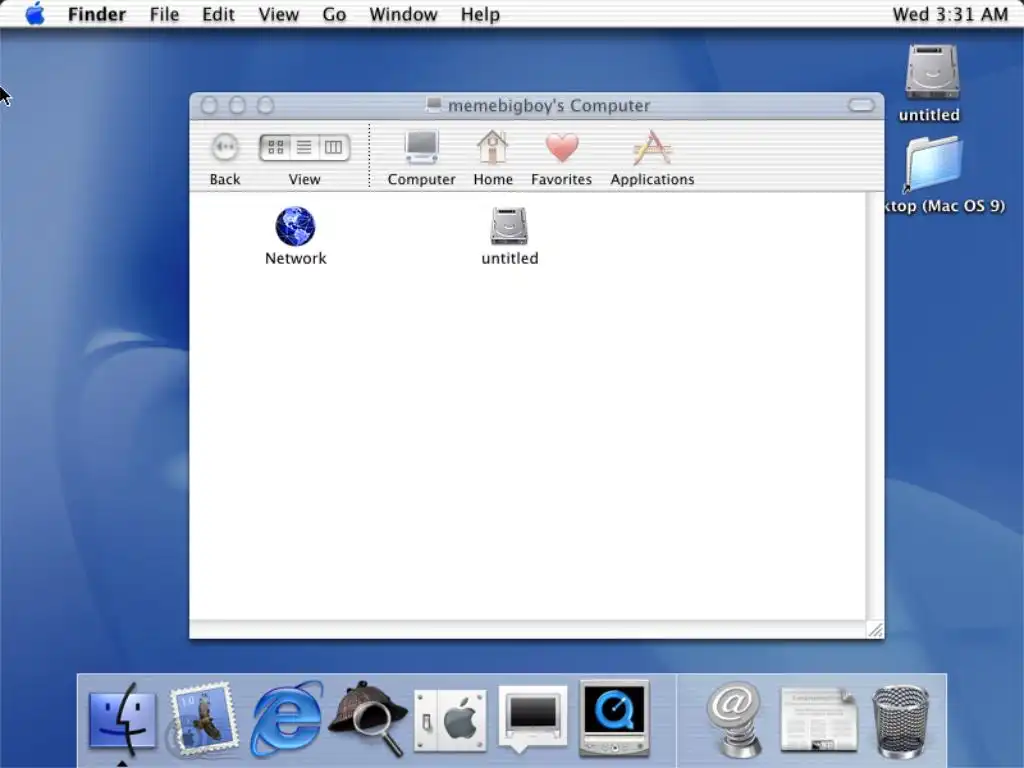Open the Window menu
Screen dimensions: 1024x768
(x=403, y=14)
